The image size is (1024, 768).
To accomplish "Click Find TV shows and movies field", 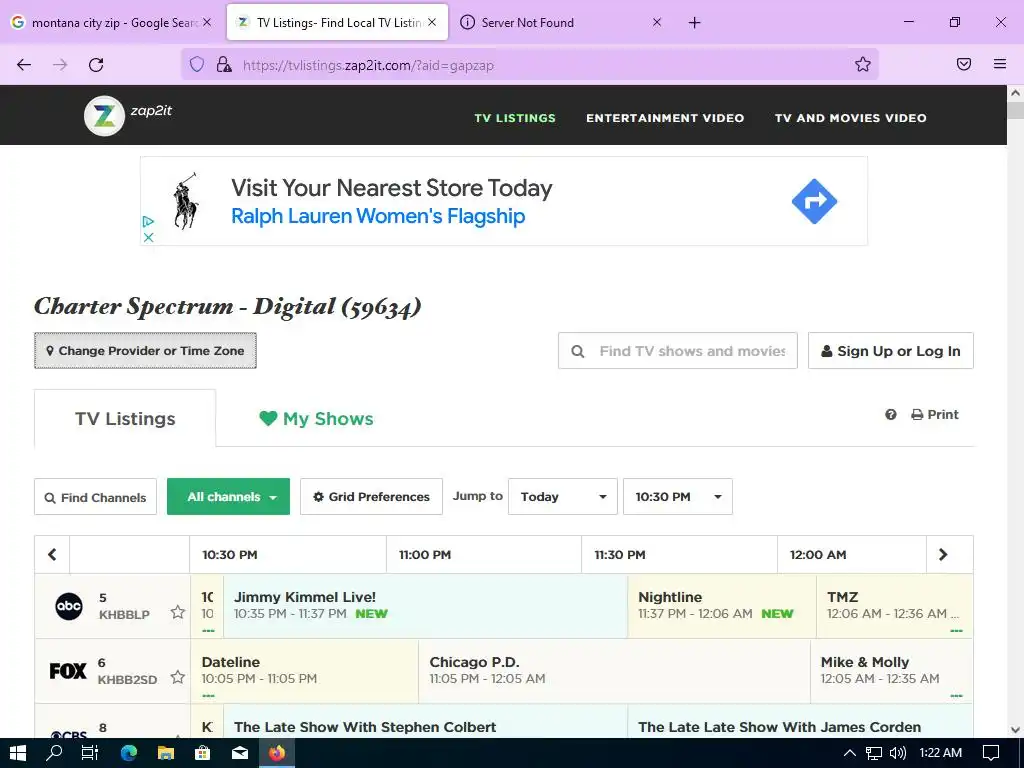I will tap(678, 351).
